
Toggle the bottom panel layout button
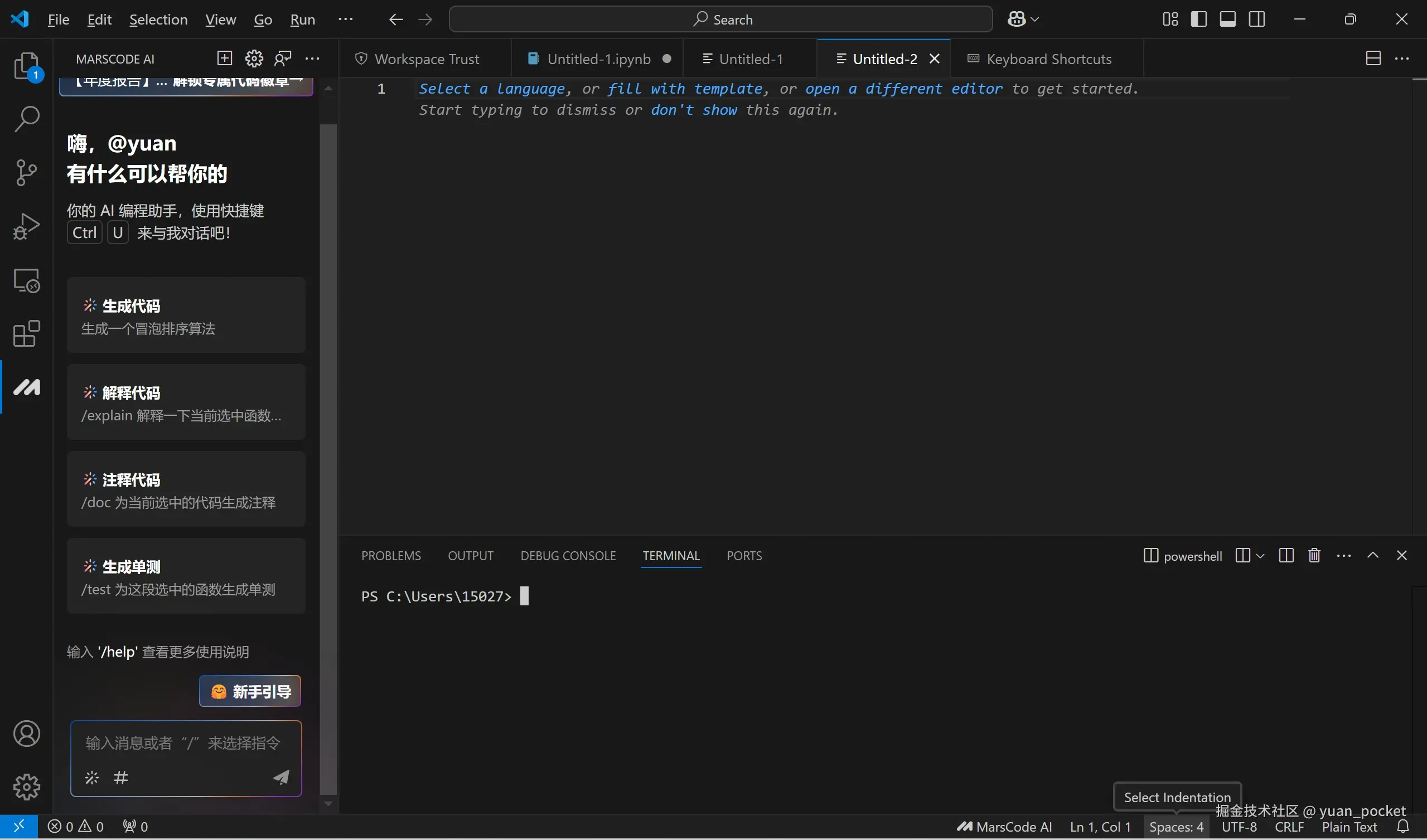click(x=1227, y=20)
